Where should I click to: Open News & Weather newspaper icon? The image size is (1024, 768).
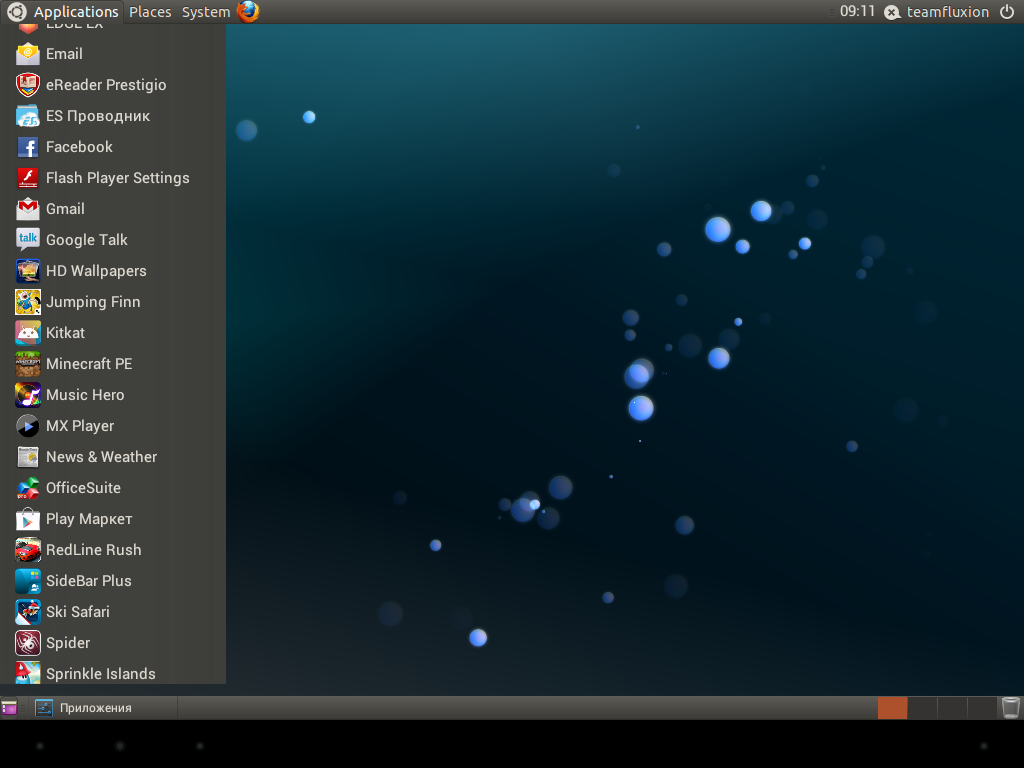click(27, 457)
